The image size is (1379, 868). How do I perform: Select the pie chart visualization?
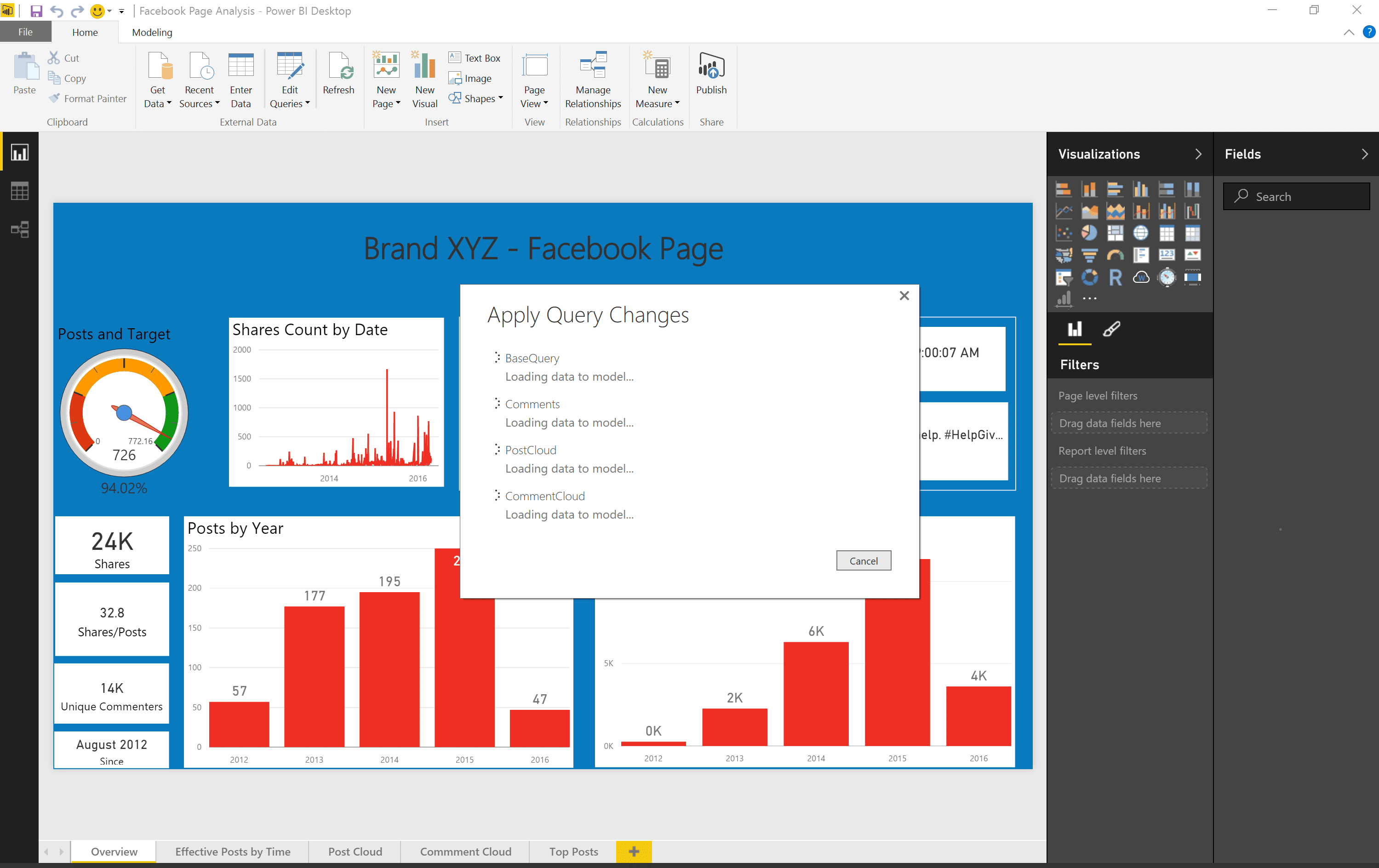pyautogui.click(x=1089, y=233)
